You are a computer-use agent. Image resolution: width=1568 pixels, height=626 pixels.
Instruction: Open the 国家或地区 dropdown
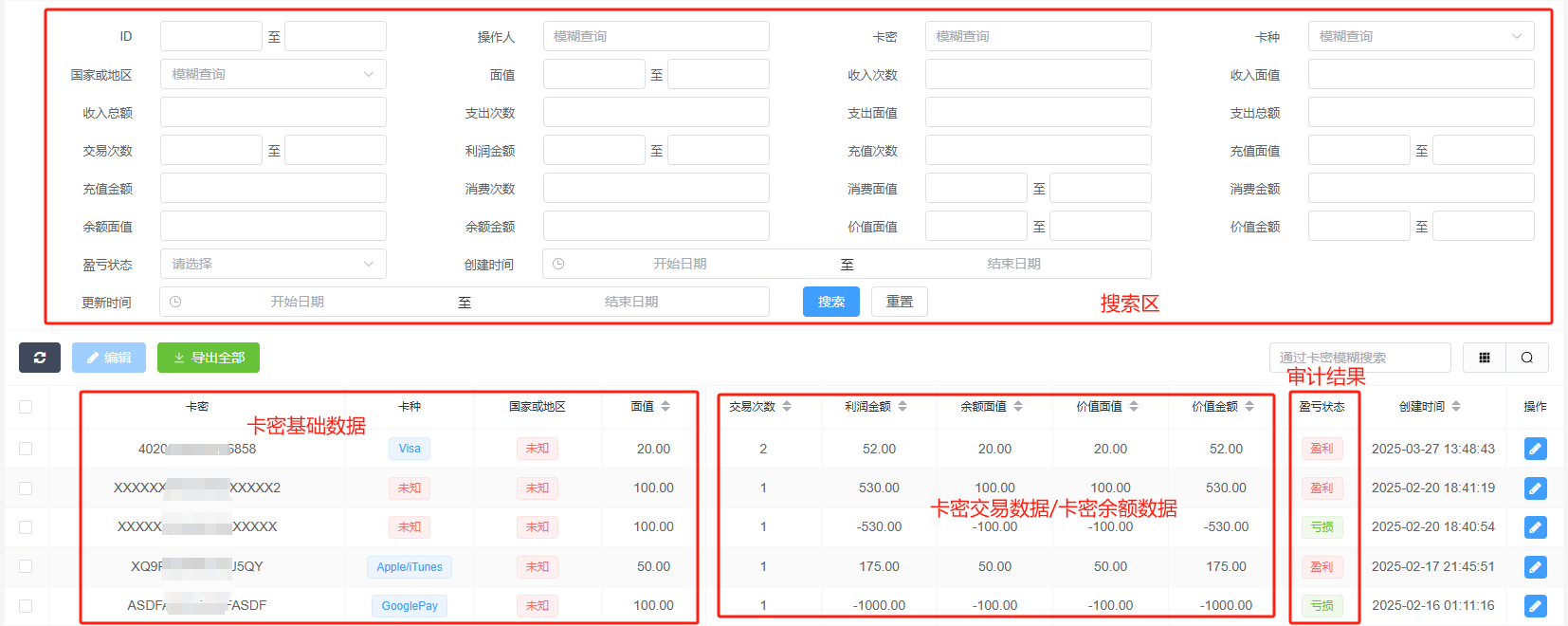pos(273,74)
